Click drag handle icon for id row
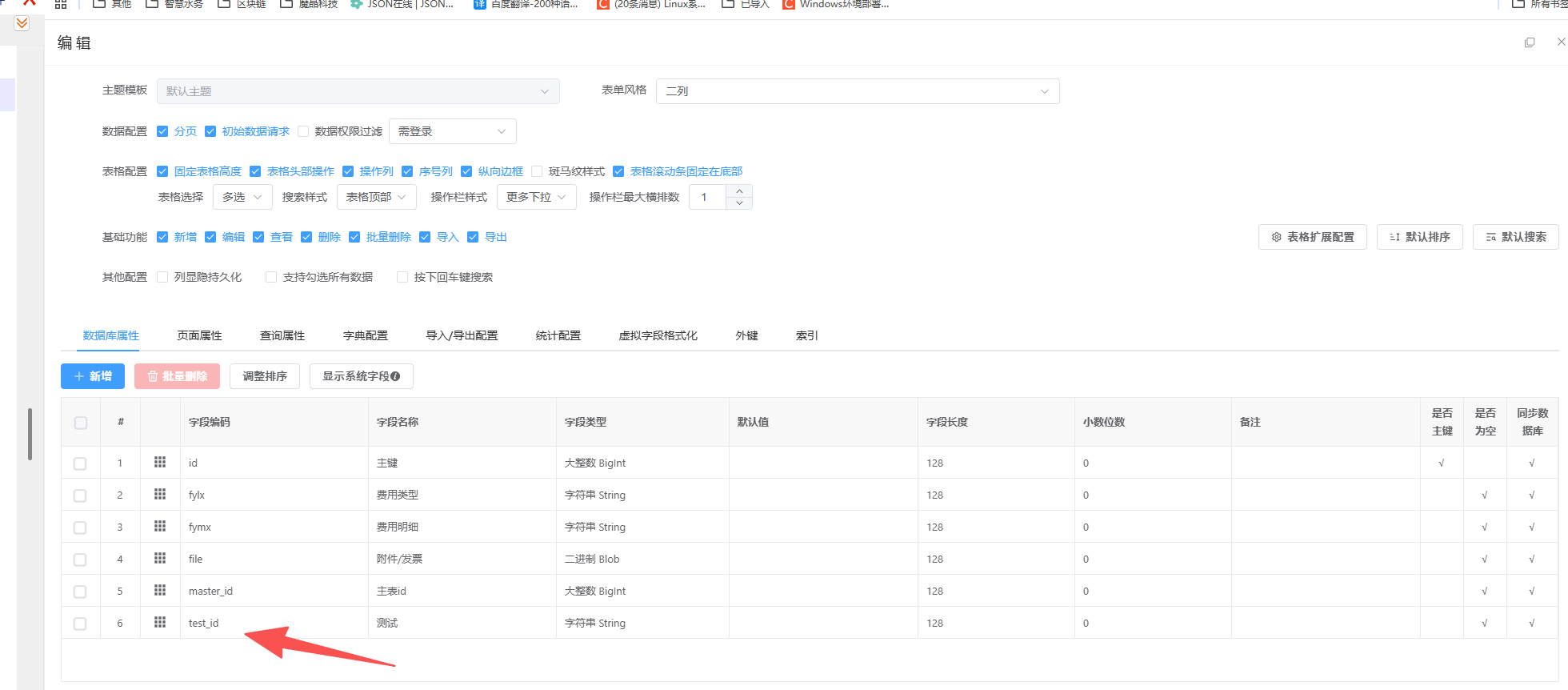The width and height of the screenshot is (1568, 690). [x=160, y=462]
